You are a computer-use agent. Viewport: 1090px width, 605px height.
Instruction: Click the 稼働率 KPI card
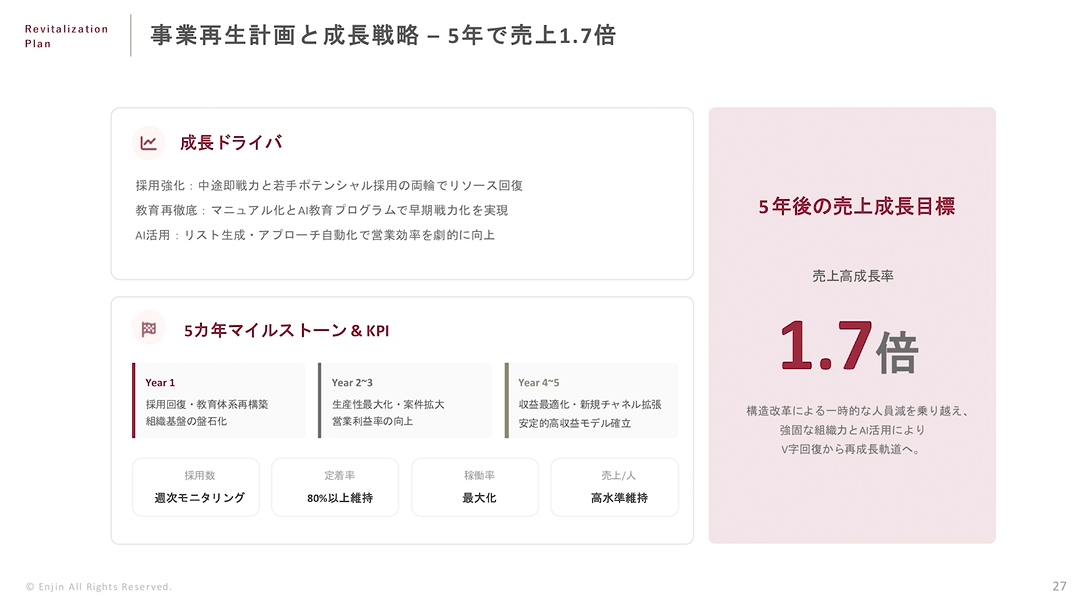[475, 487]
